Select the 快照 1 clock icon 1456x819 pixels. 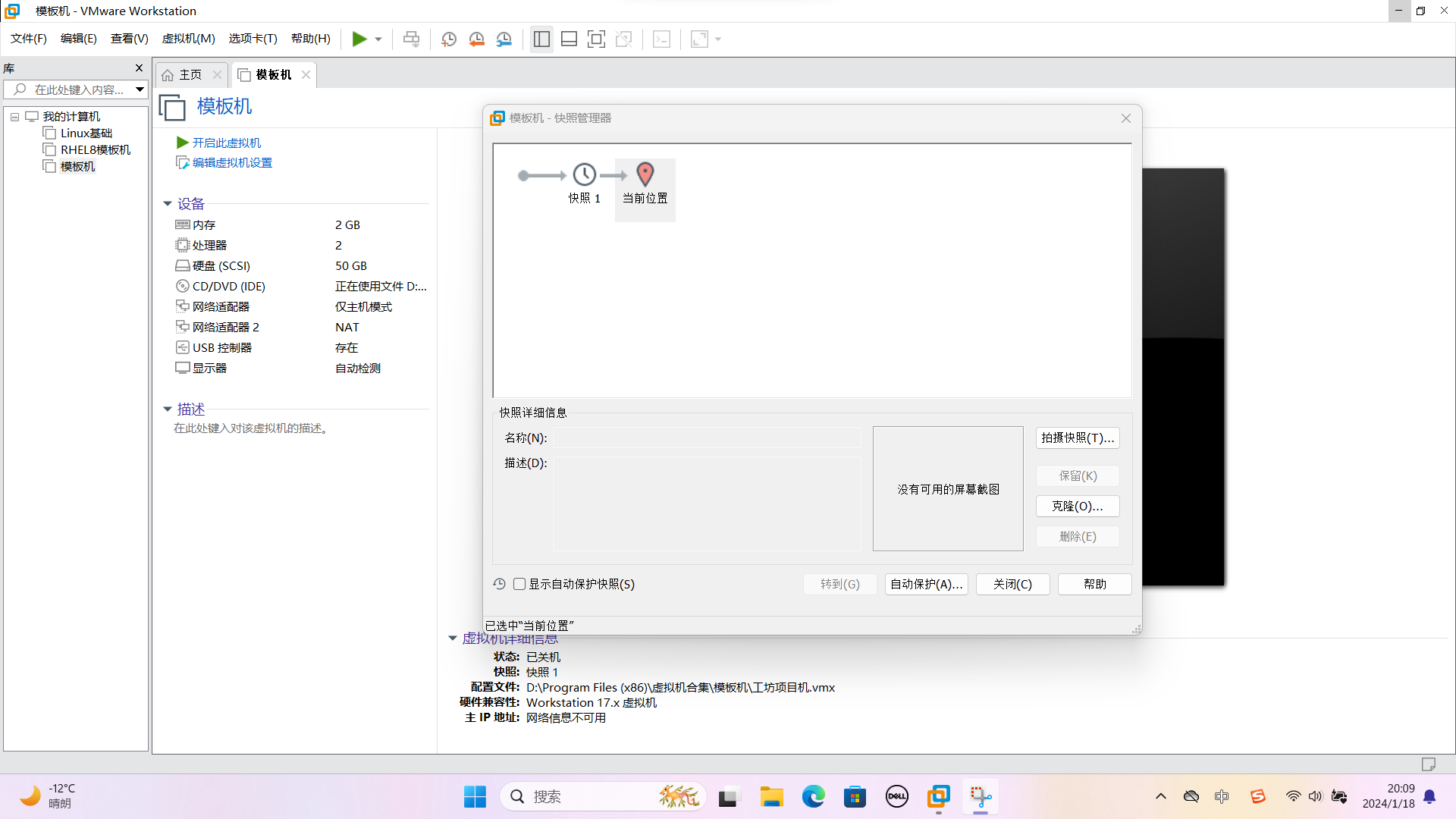coord(584,175)
